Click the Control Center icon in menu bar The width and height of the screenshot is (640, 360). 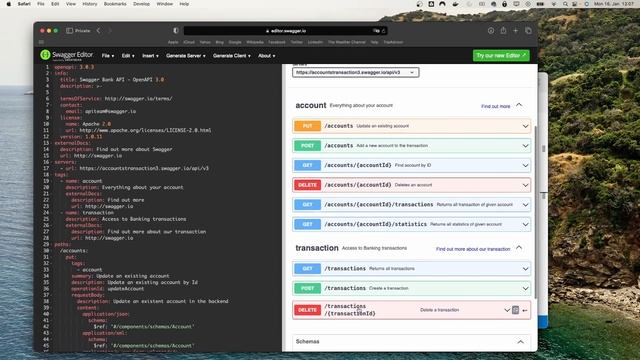pyautogui.click(x=575, y=4)
